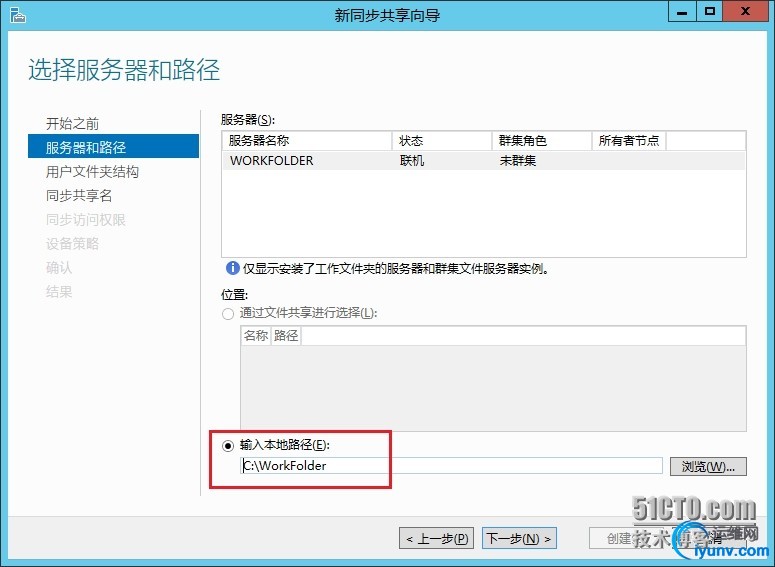Open the 设备策略 step
775x567 pixels.
(72, 244)
